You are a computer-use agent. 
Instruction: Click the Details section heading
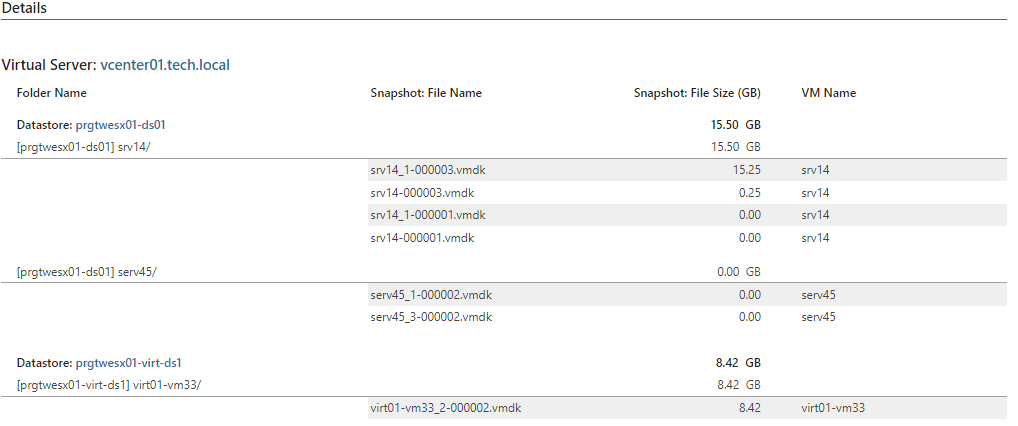tap(25, 9)
